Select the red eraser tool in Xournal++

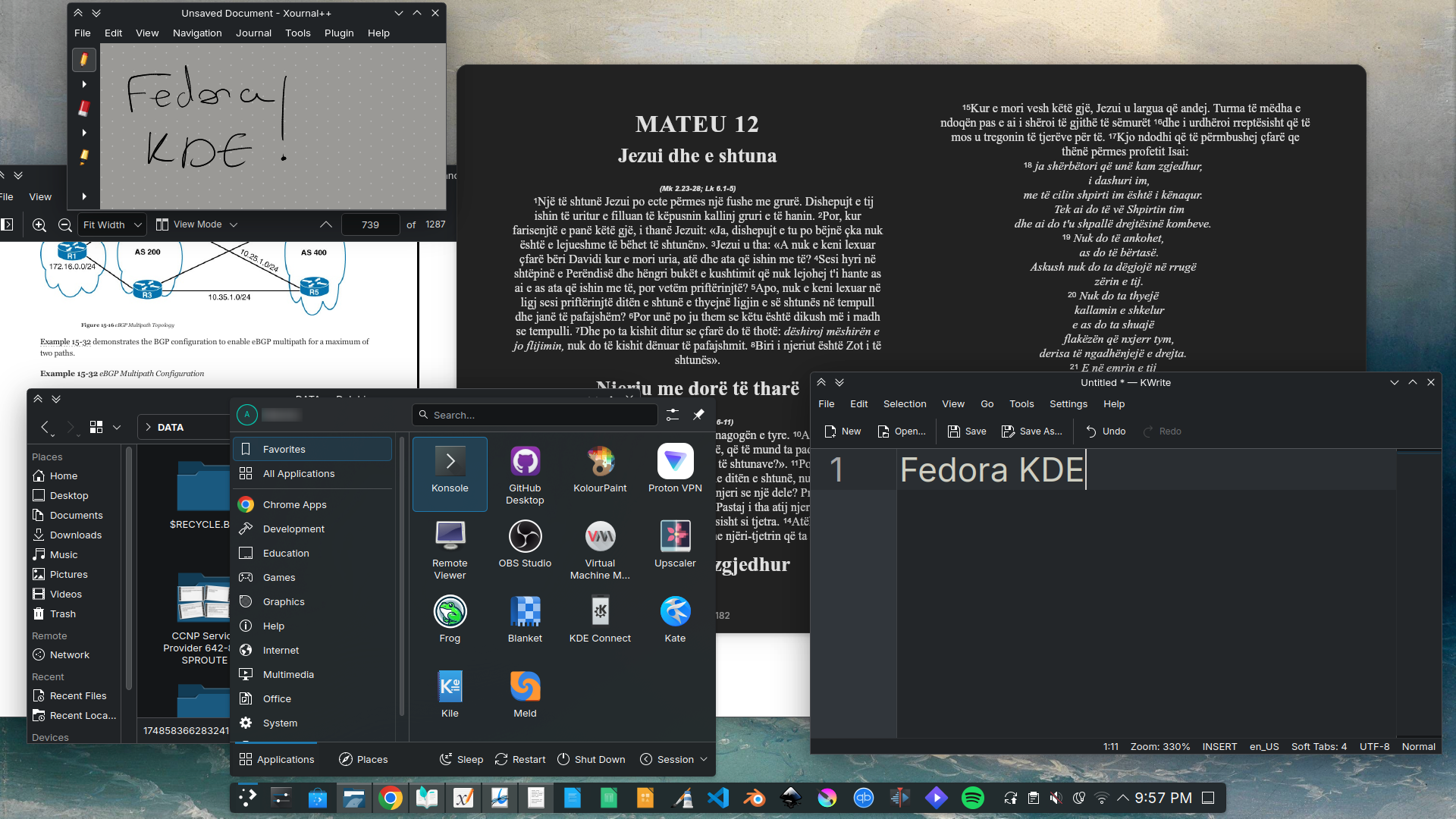click(x=84, y=108)
